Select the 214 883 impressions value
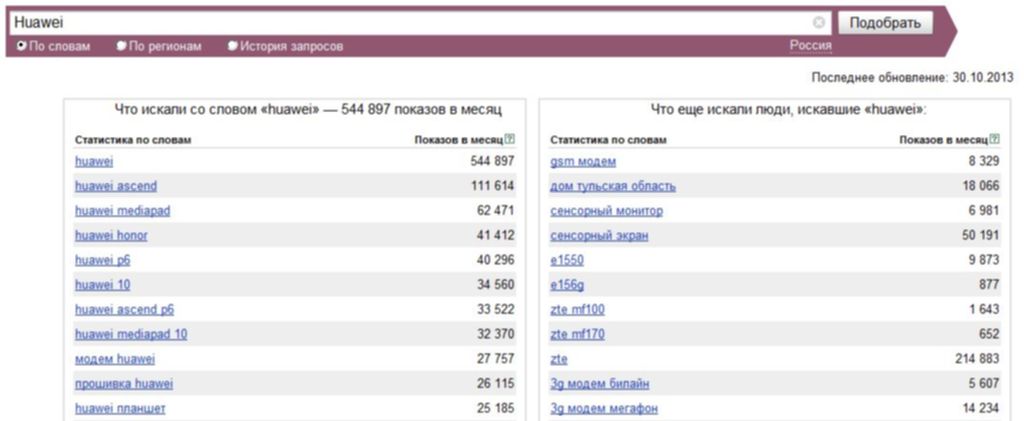 coord(977,359)
